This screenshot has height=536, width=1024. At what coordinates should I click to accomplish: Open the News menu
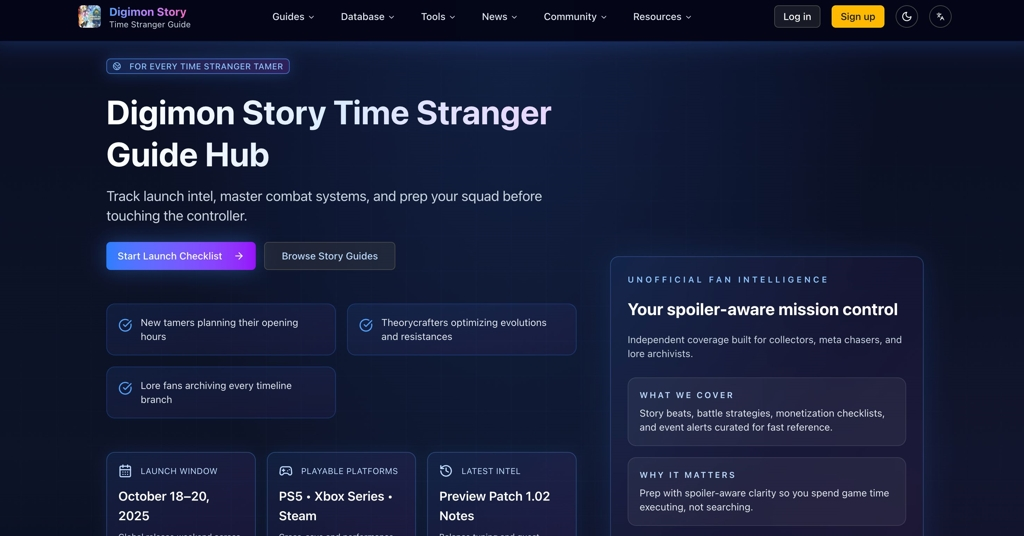[x=499, y=17]
